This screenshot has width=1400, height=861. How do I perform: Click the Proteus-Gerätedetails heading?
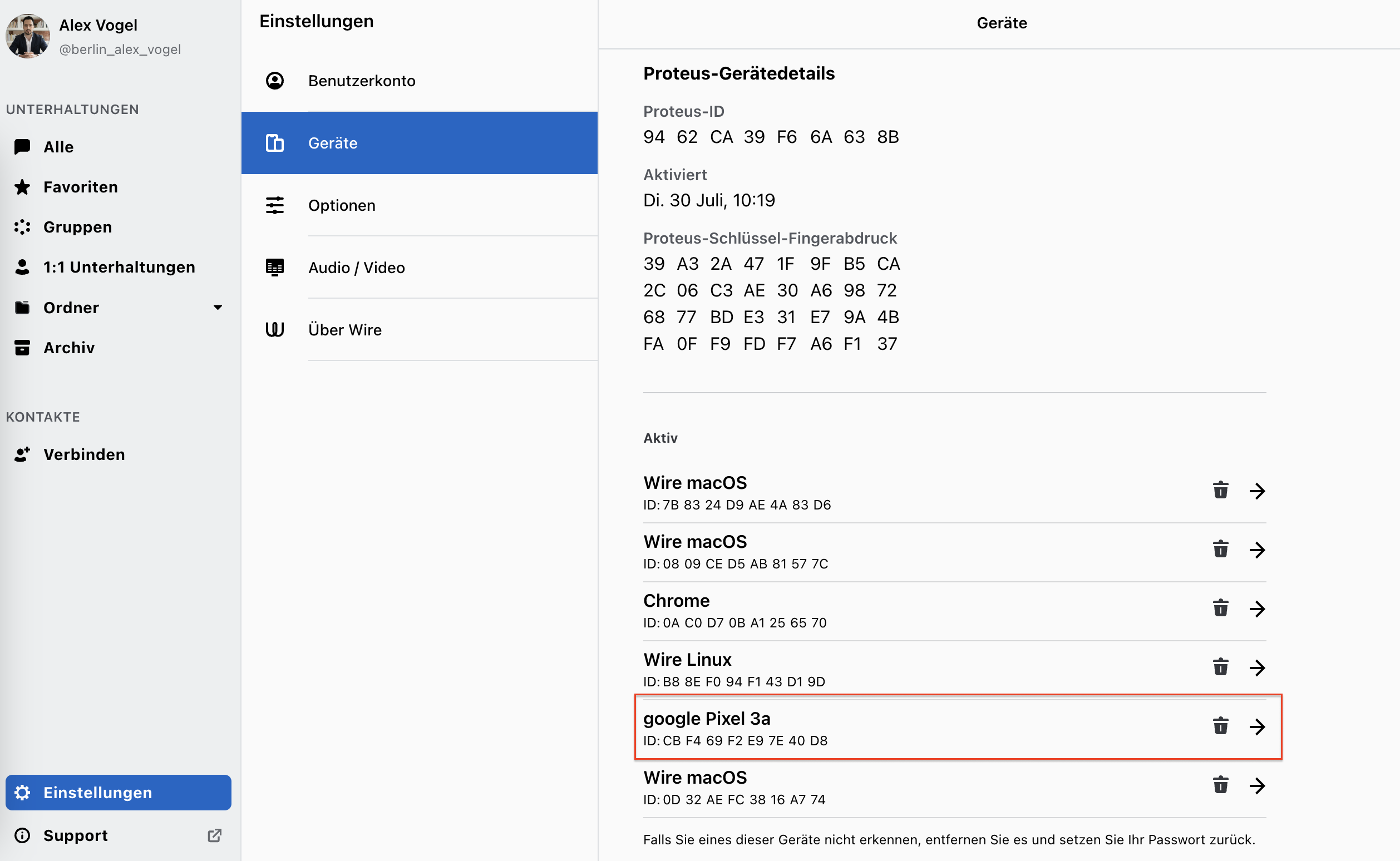739,73
